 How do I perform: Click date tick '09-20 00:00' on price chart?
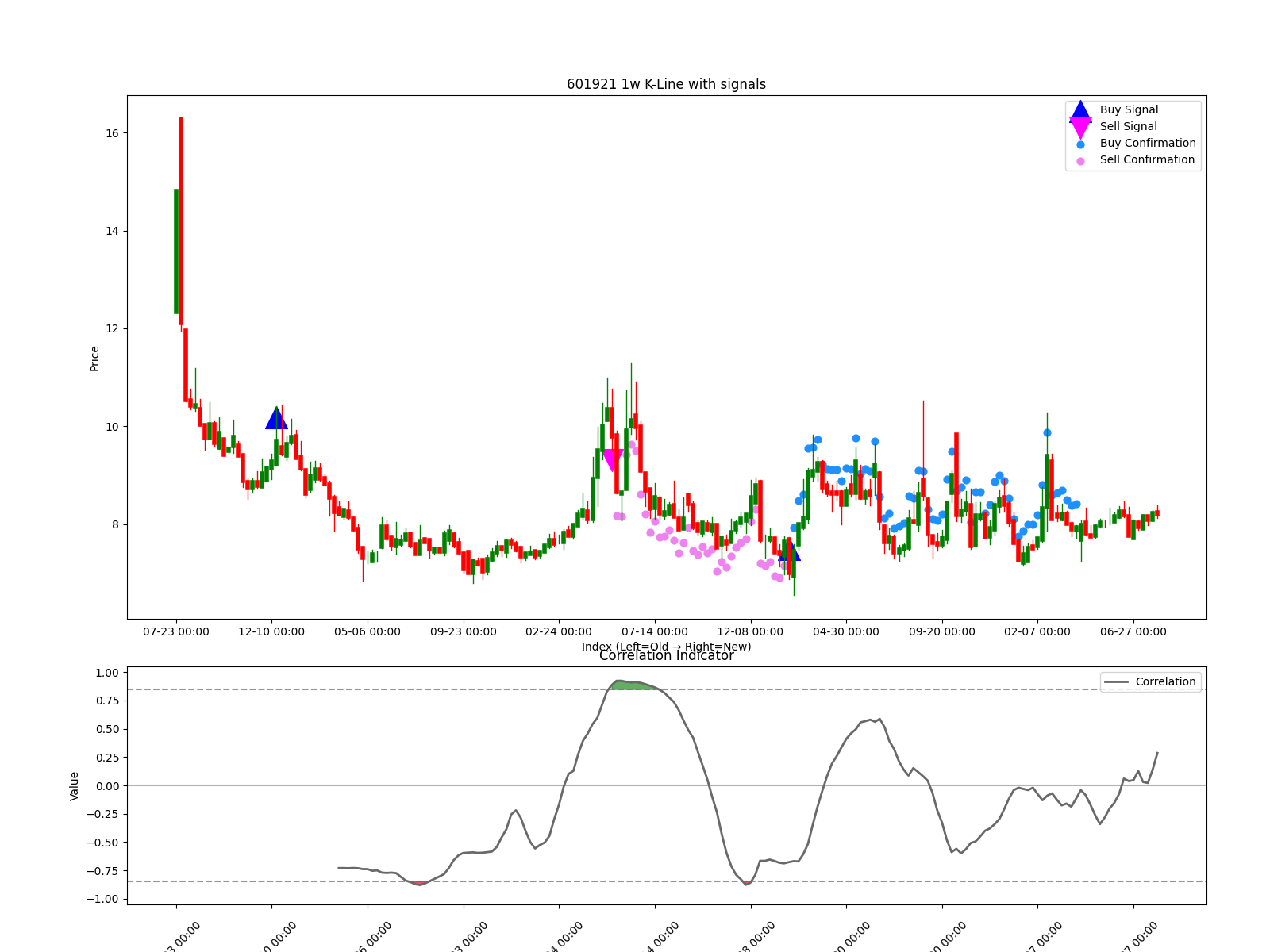pyautogui.click(x=942, y=632)
